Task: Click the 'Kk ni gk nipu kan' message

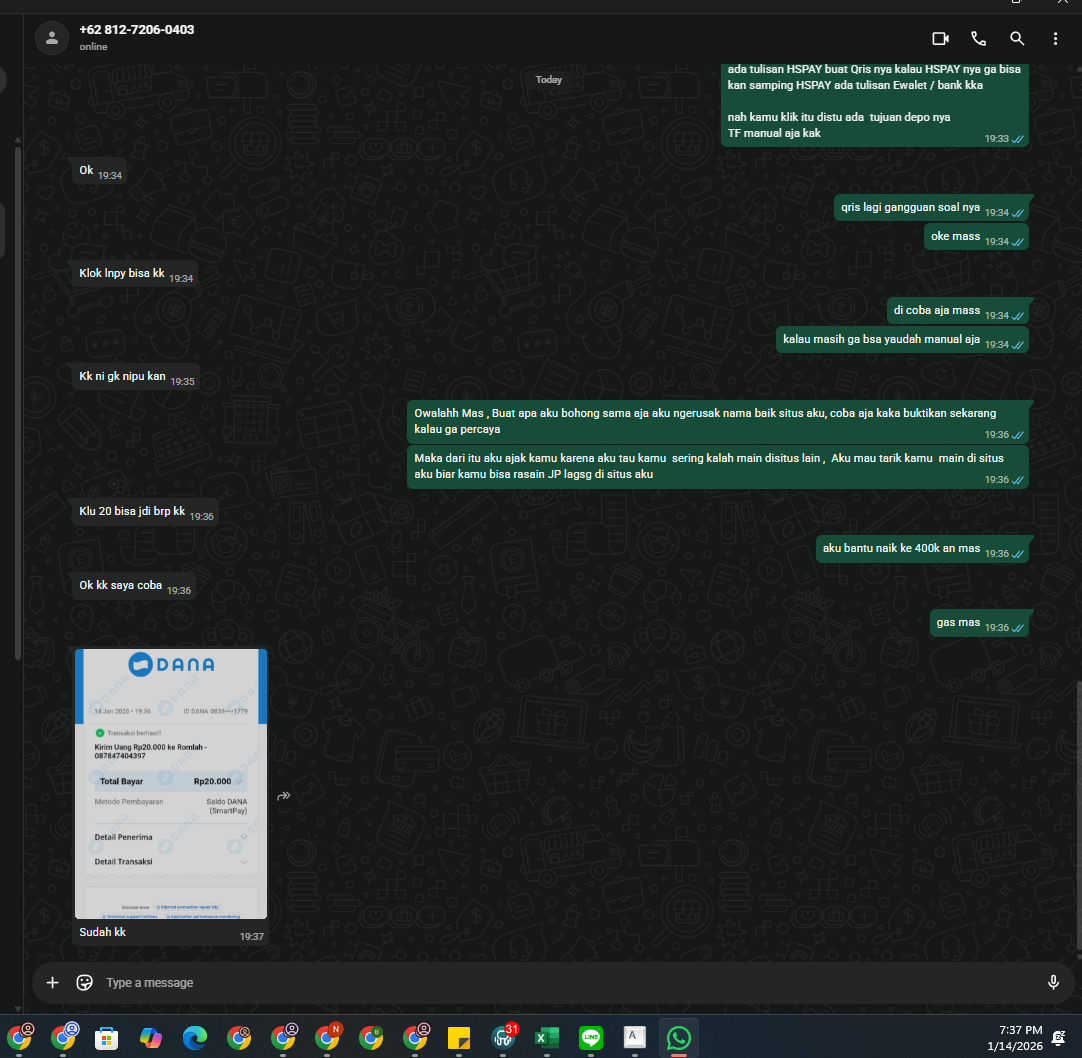Action: [x=136, y=377]
